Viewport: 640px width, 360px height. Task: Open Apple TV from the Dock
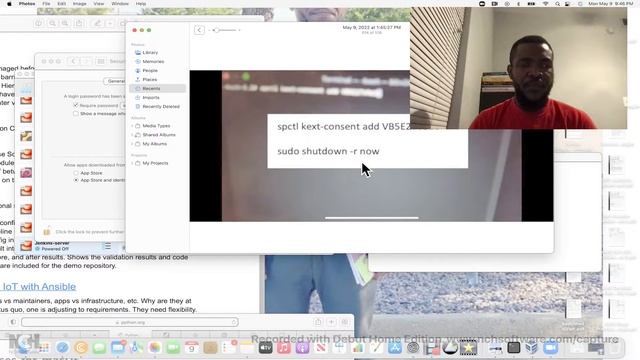tap(265, 348)
